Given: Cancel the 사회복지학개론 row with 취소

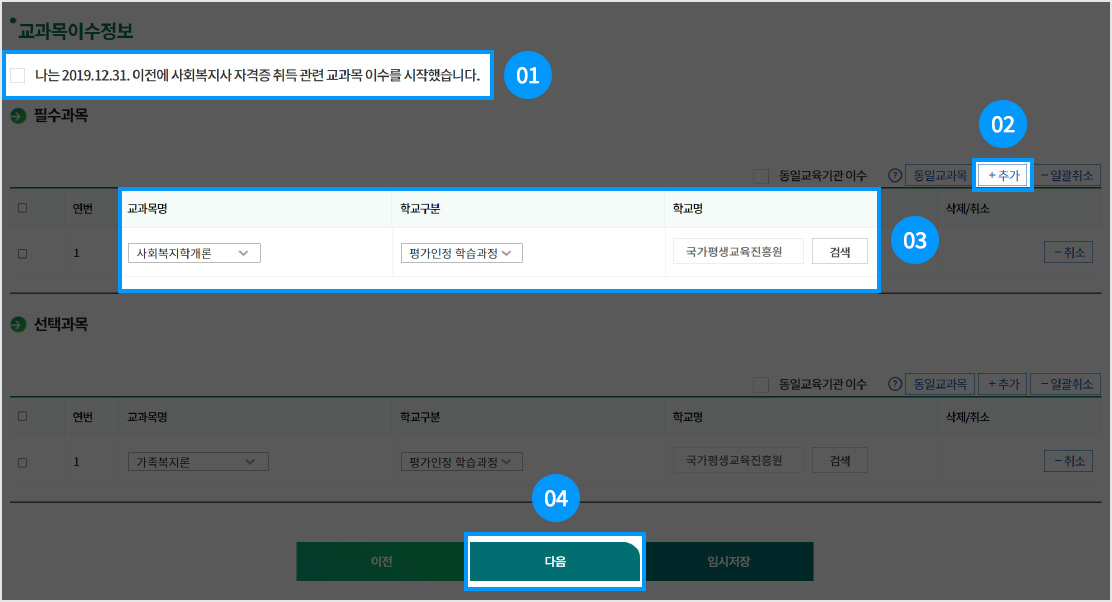Looking at the screenshot, I should click(1068, 253).
